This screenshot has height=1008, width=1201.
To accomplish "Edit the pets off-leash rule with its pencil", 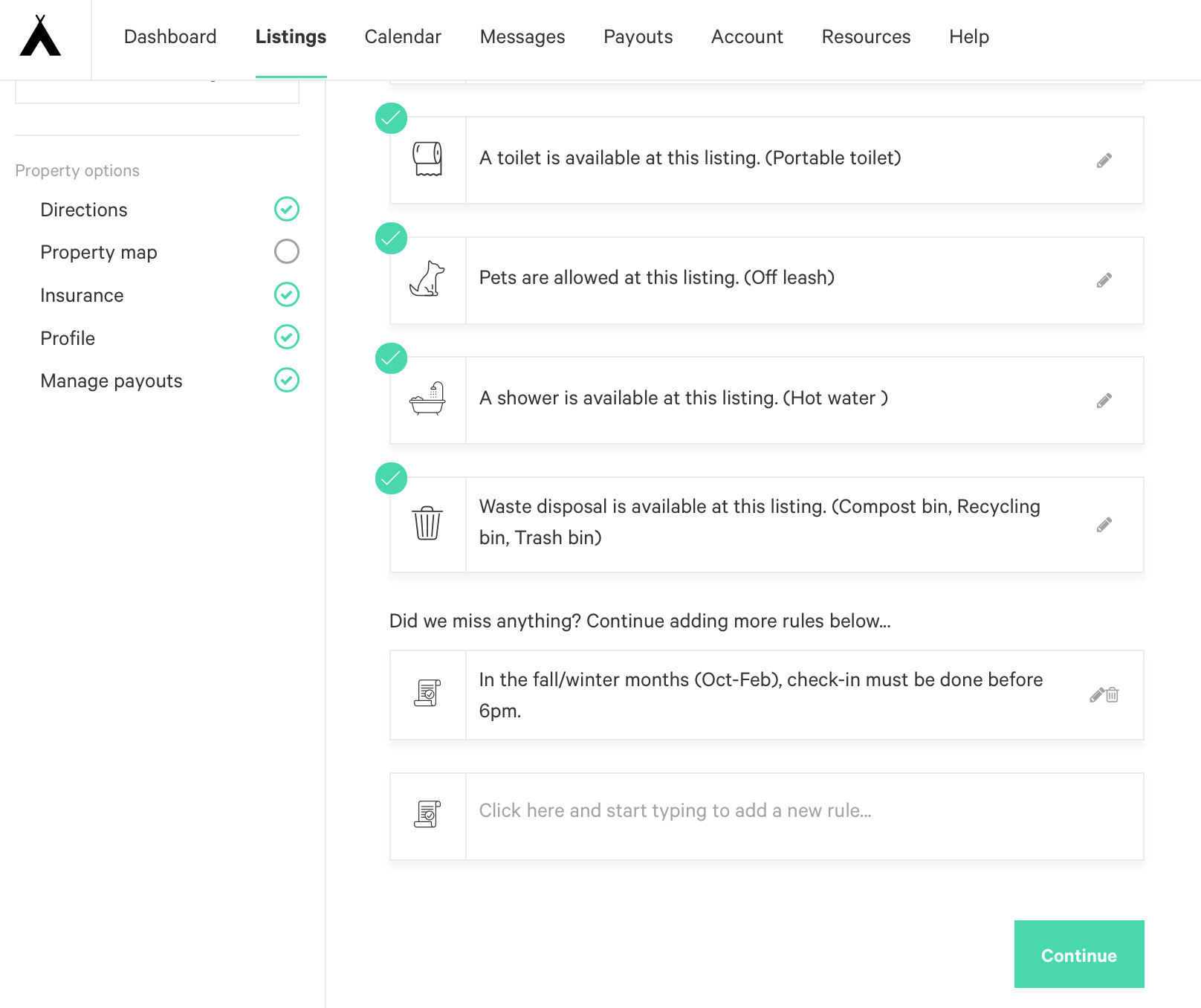I will 1104,280.
